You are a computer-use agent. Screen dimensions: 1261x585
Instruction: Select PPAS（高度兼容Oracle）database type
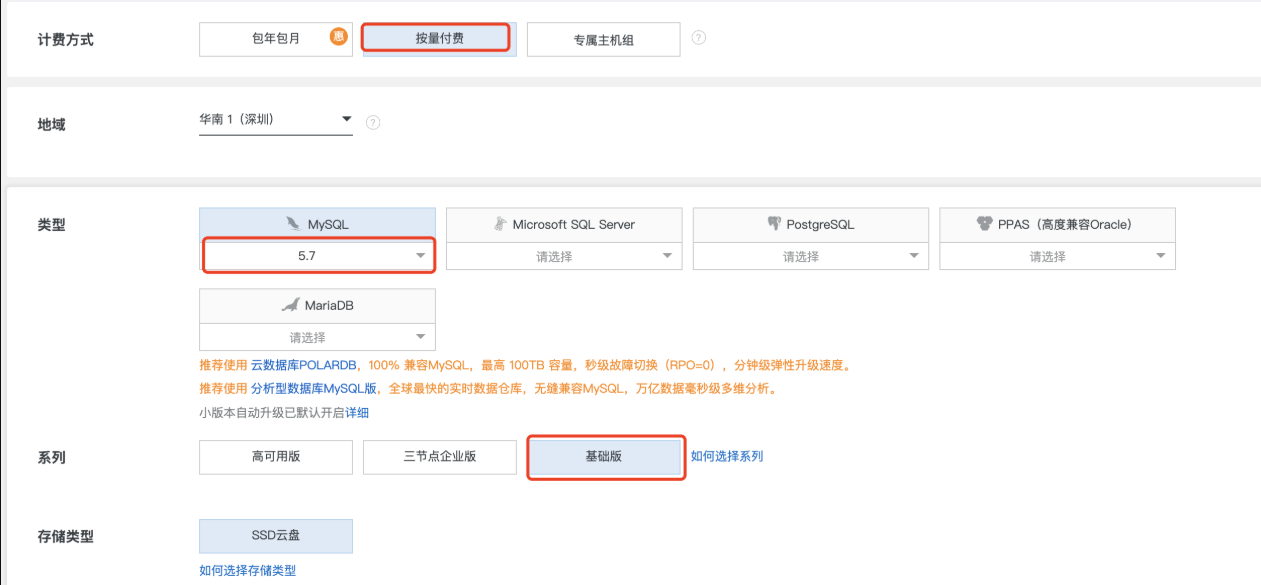[1058, 224]
